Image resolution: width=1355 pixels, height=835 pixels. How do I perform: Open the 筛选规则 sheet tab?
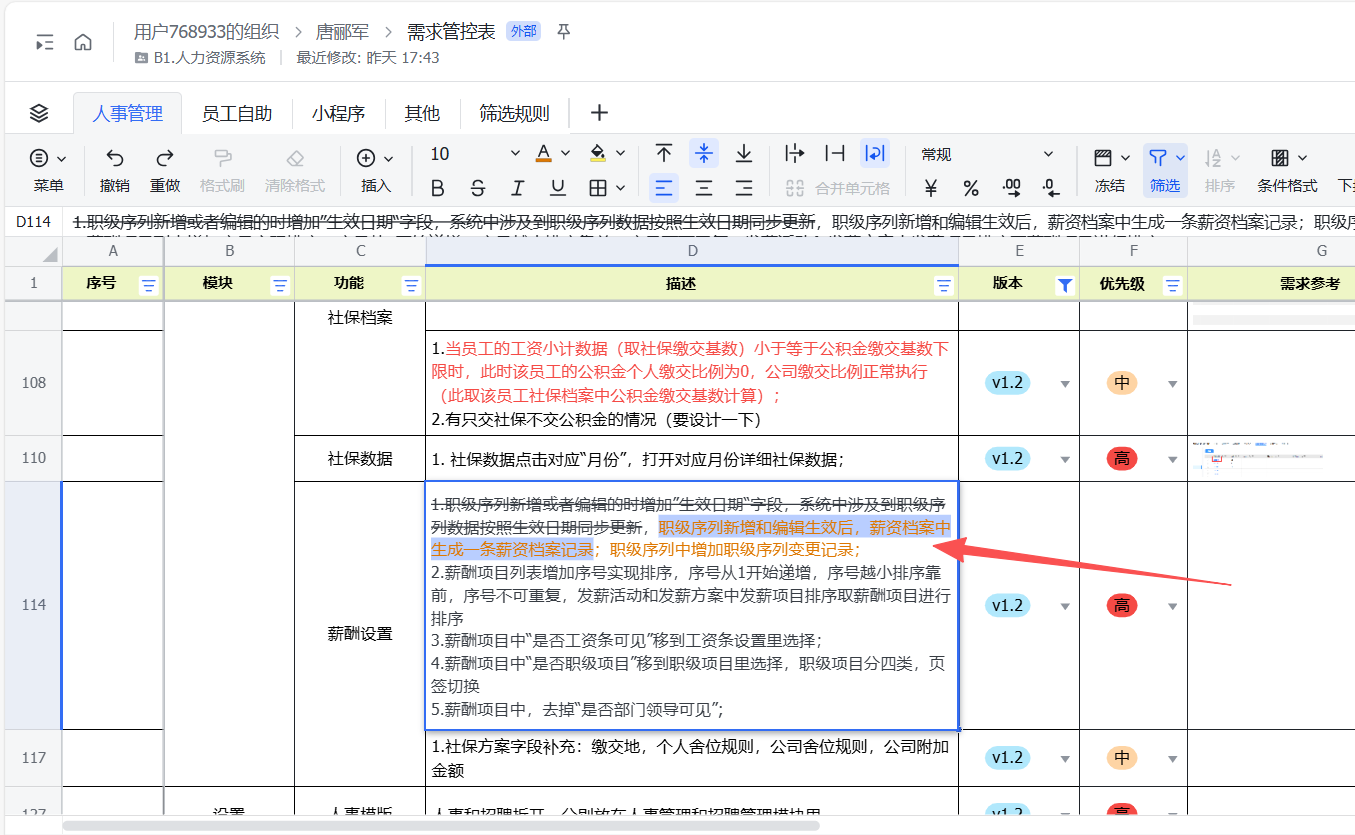(514, 113)
